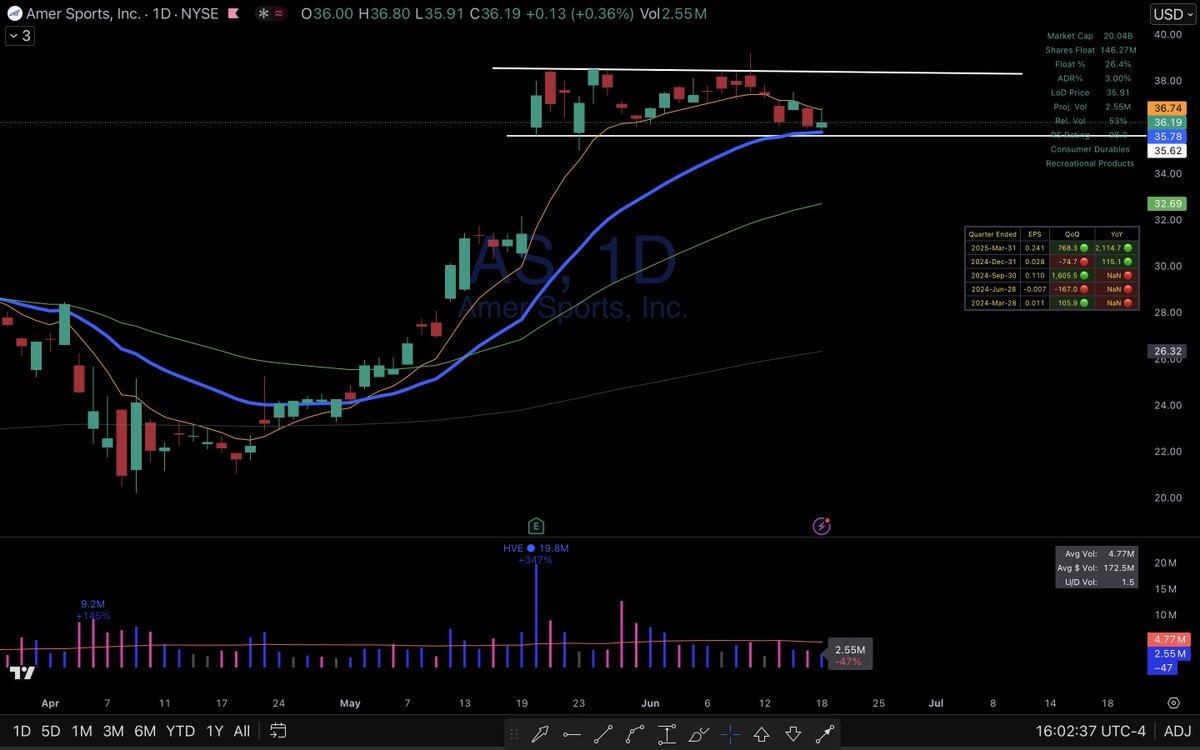Click the Shares Float 146.27M stat

(x=1089, y=49)
